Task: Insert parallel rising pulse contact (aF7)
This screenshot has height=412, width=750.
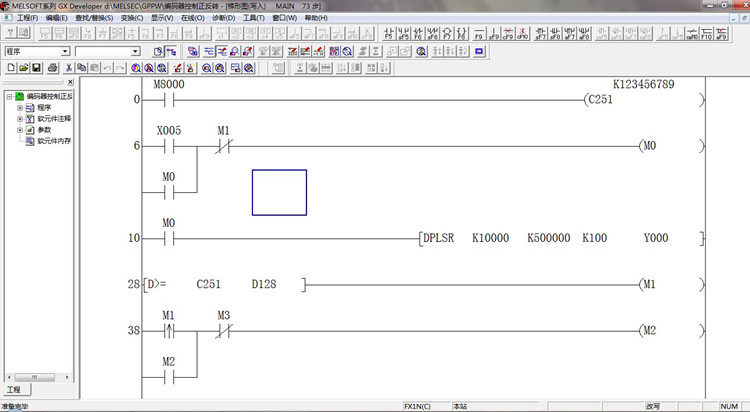Action: [x=570, y=33]
